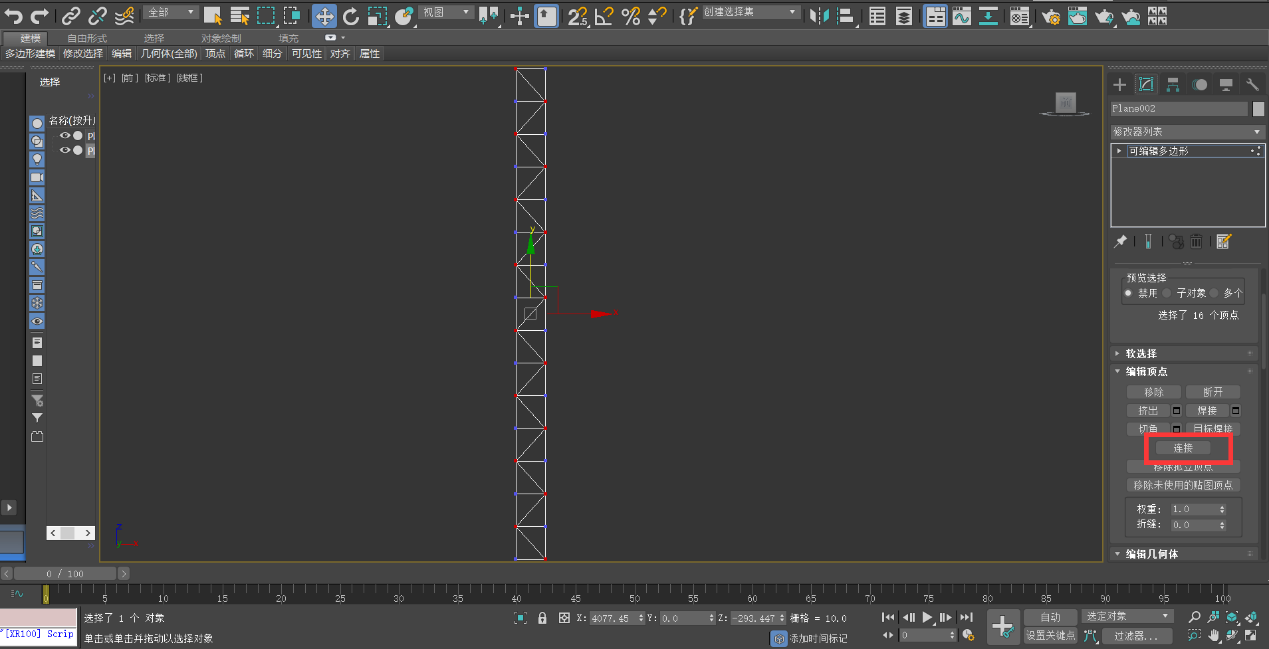
Task: Switch to the Hierarchy panel tab
Action: (1173, 85)
